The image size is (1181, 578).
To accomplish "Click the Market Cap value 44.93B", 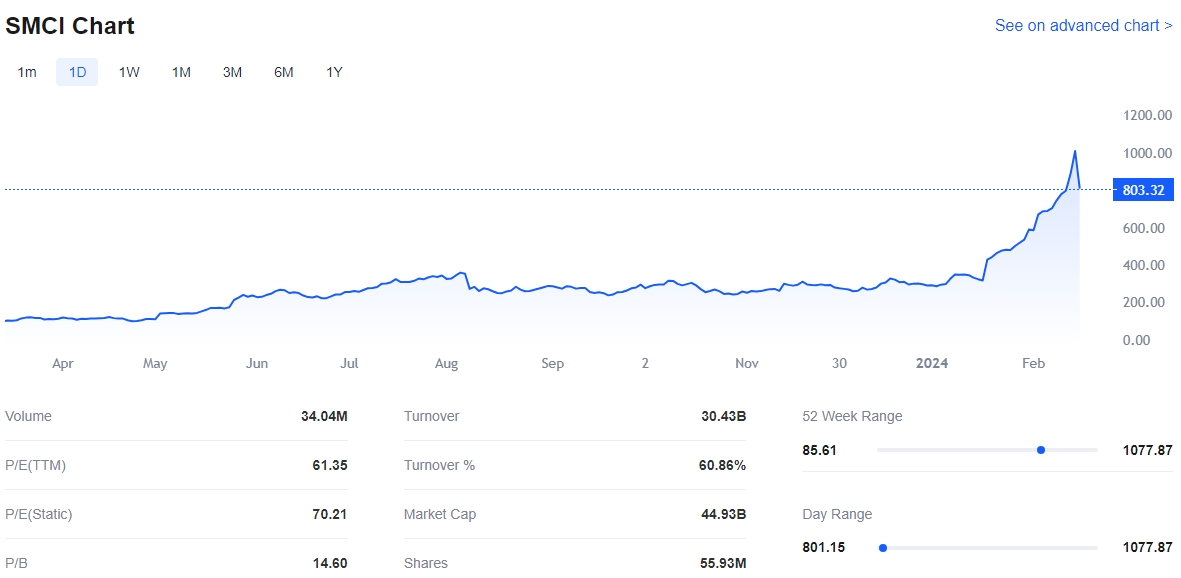I will tap(723, 514).
